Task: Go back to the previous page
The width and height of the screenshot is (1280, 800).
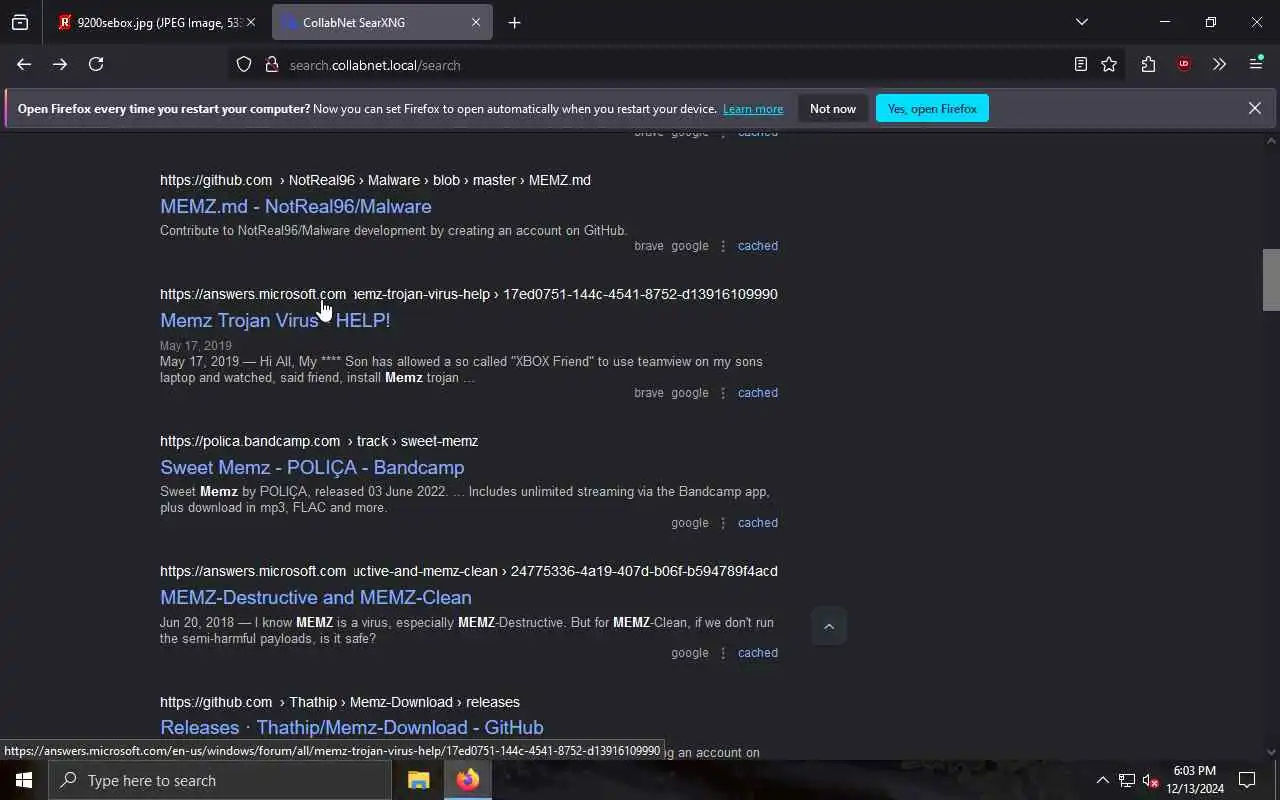Action: 24,64
